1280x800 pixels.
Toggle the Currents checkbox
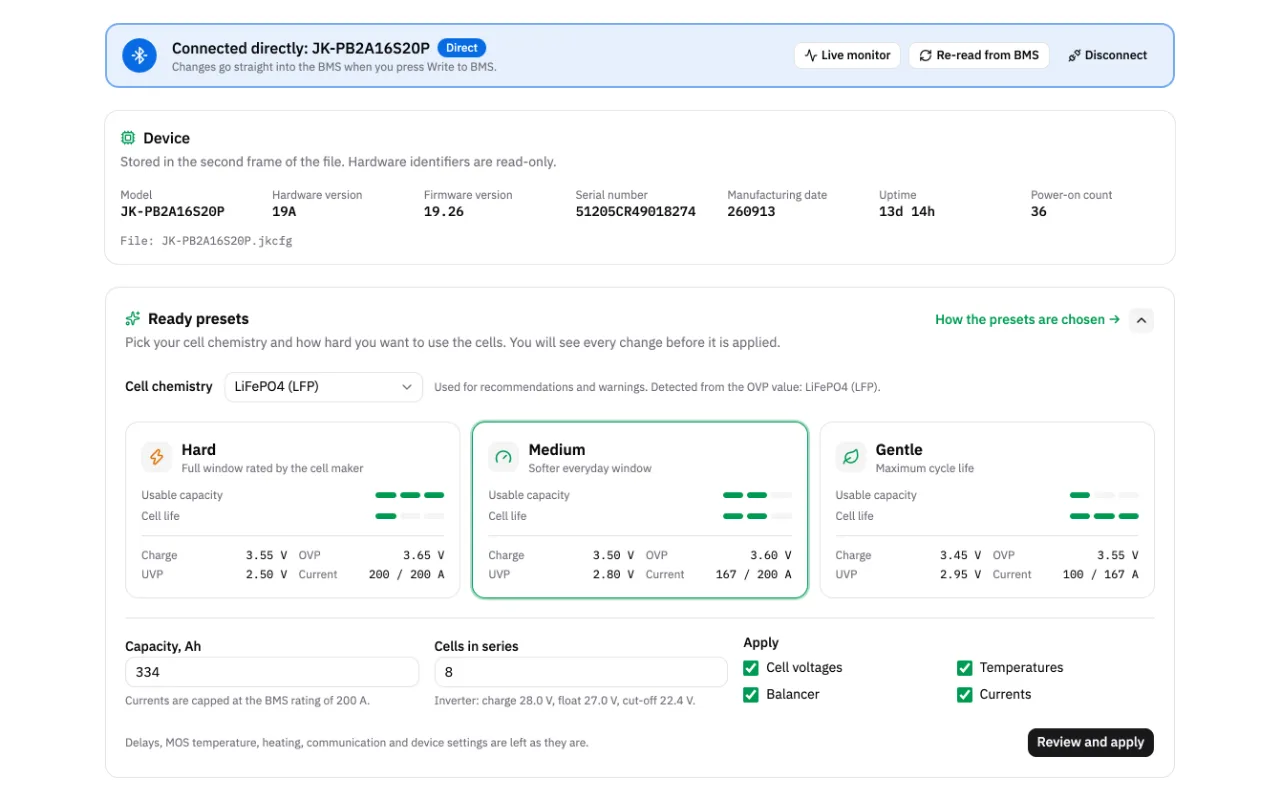pyautogui.click(x=965, y=695)
